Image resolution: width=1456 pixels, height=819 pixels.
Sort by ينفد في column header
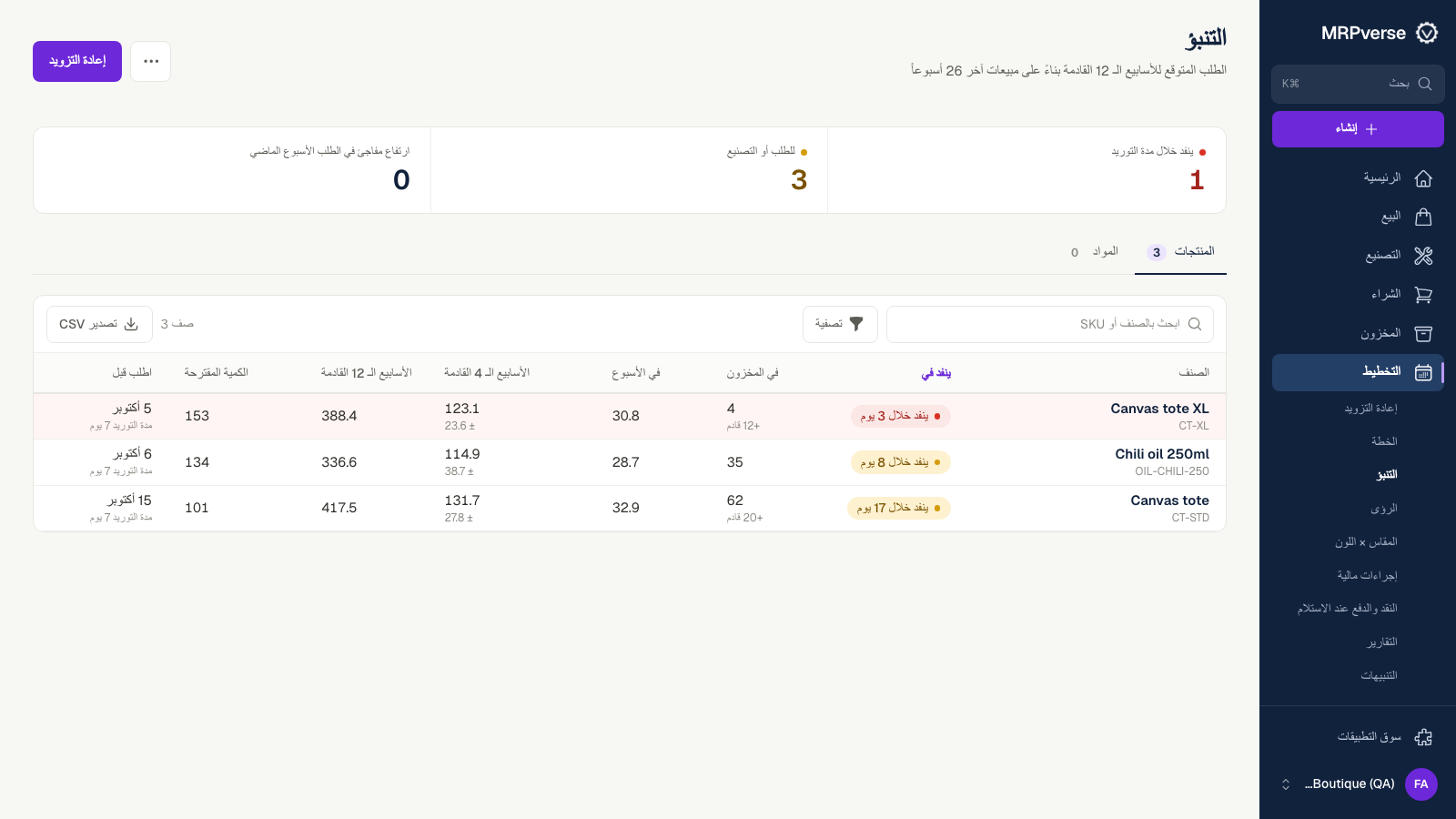pos(935,373)
